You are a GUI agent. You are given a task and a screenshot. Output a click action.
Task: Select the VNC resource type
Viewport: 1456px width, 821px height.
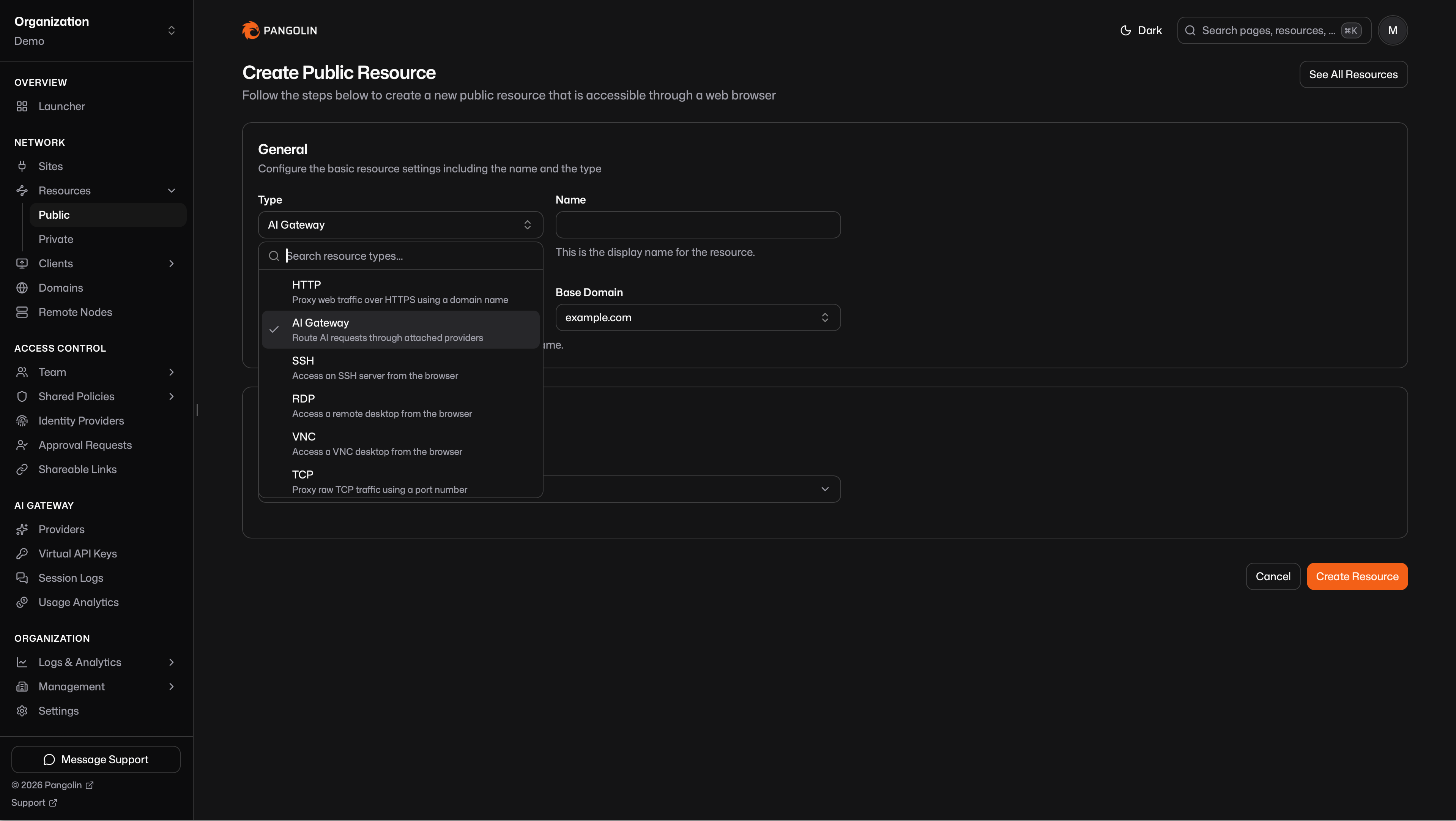coord(400,443)
